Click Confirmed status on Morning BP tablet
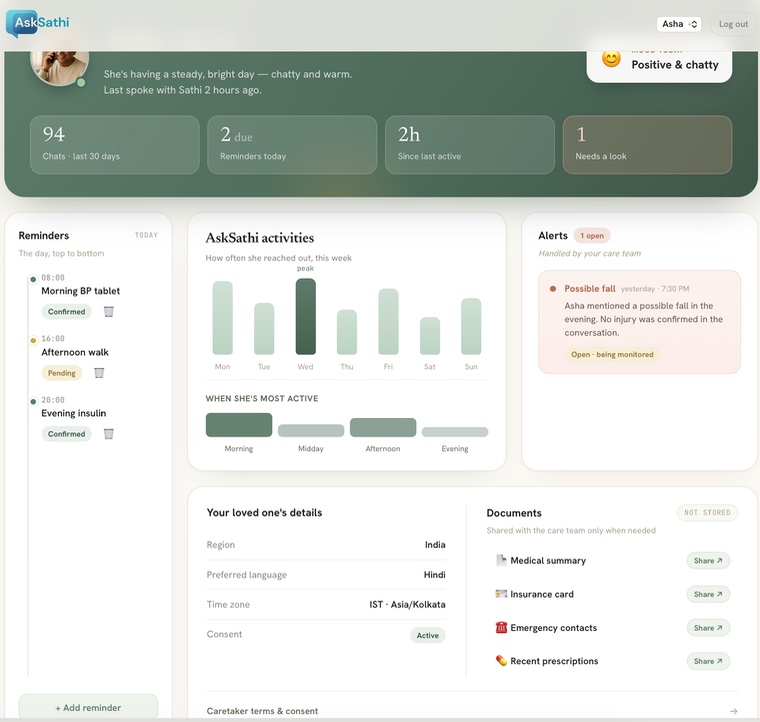The image size is (760, 722). point(66,312)
